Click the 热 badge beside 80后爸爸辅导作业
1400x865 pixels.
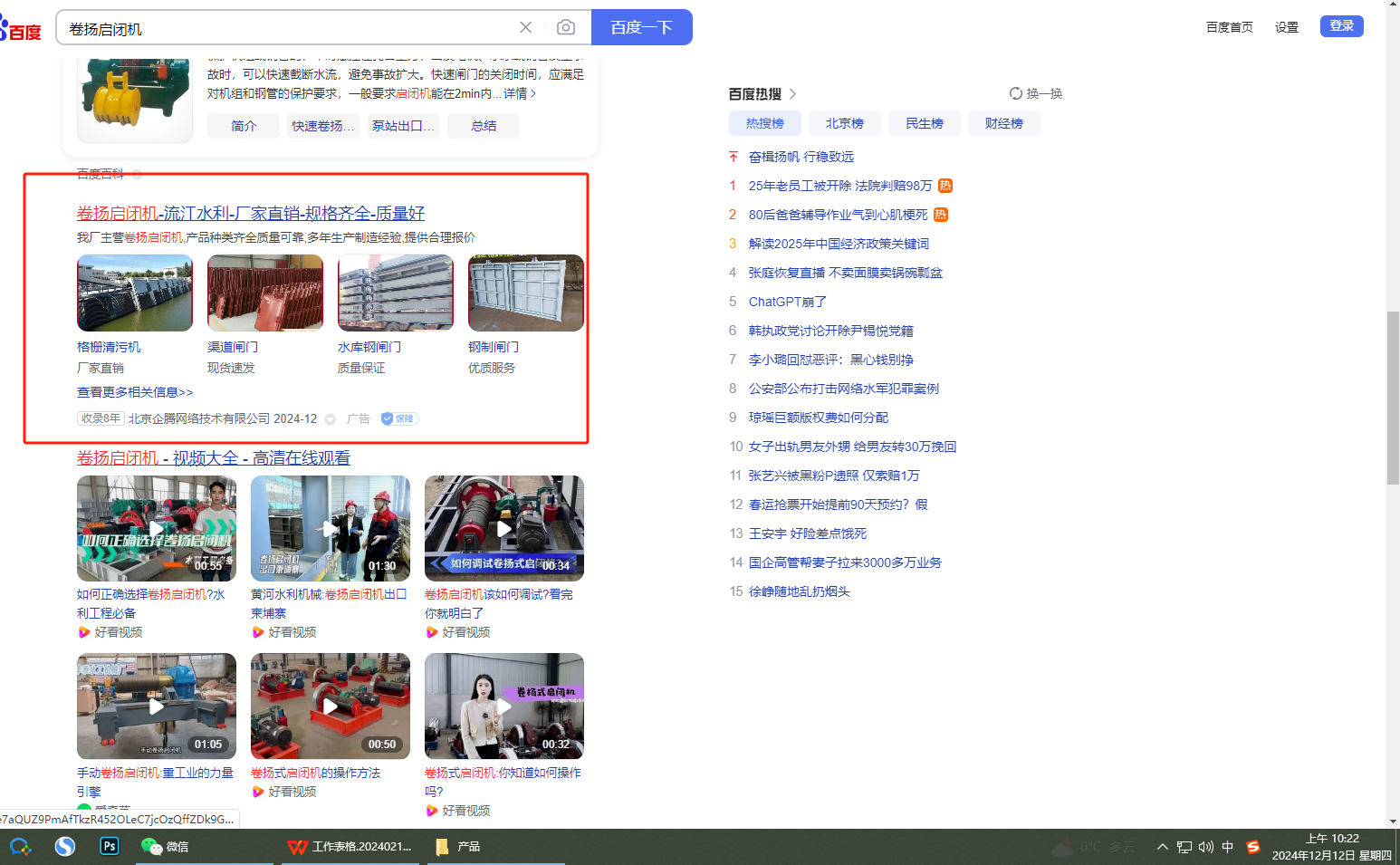941,215
